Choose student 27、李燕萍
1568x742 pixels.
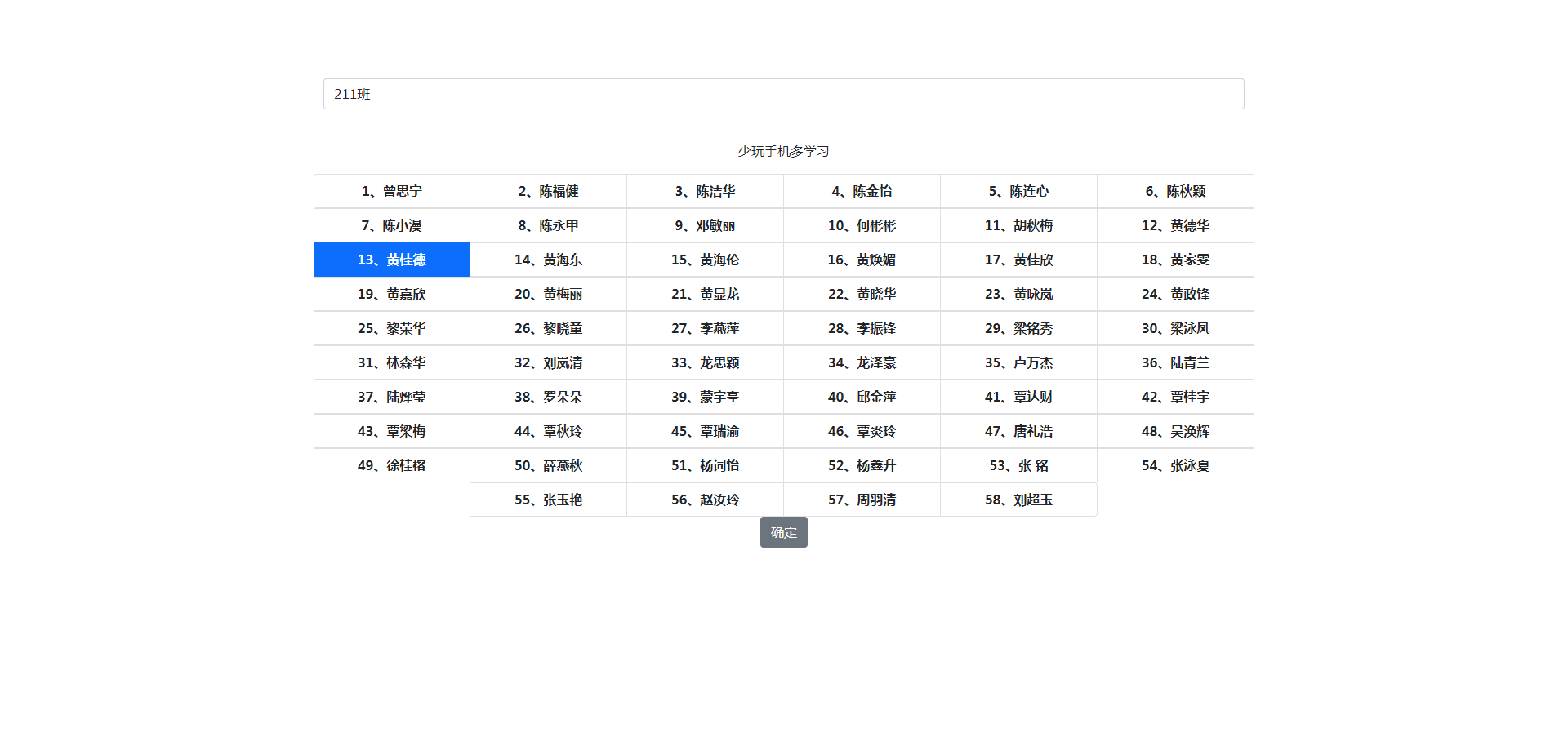705,328
